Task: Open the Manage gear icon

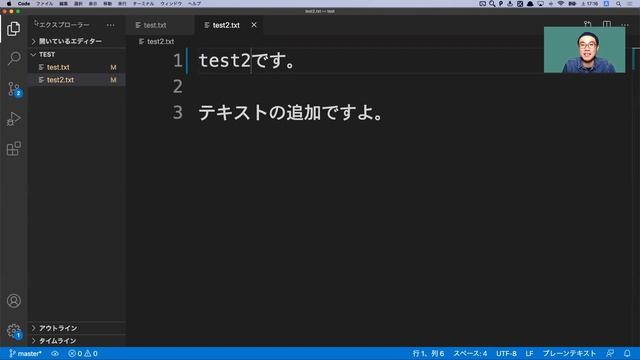Action: [14, 331]
